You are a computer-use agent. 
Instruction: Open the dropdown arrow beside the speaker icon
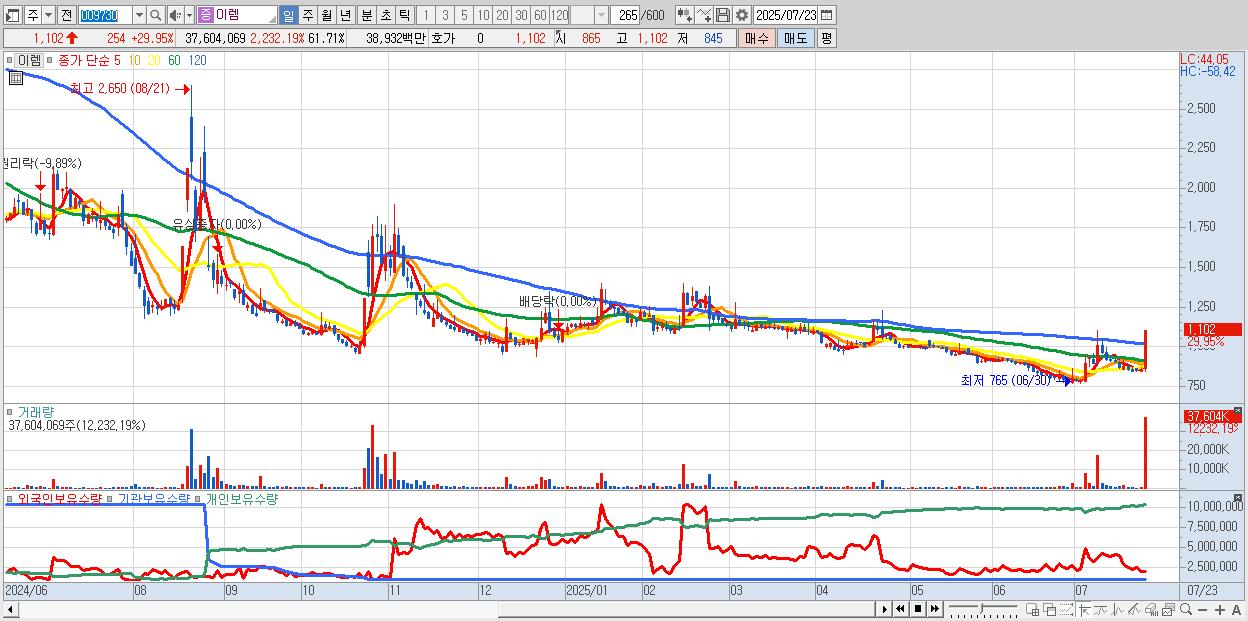[188, 15]
